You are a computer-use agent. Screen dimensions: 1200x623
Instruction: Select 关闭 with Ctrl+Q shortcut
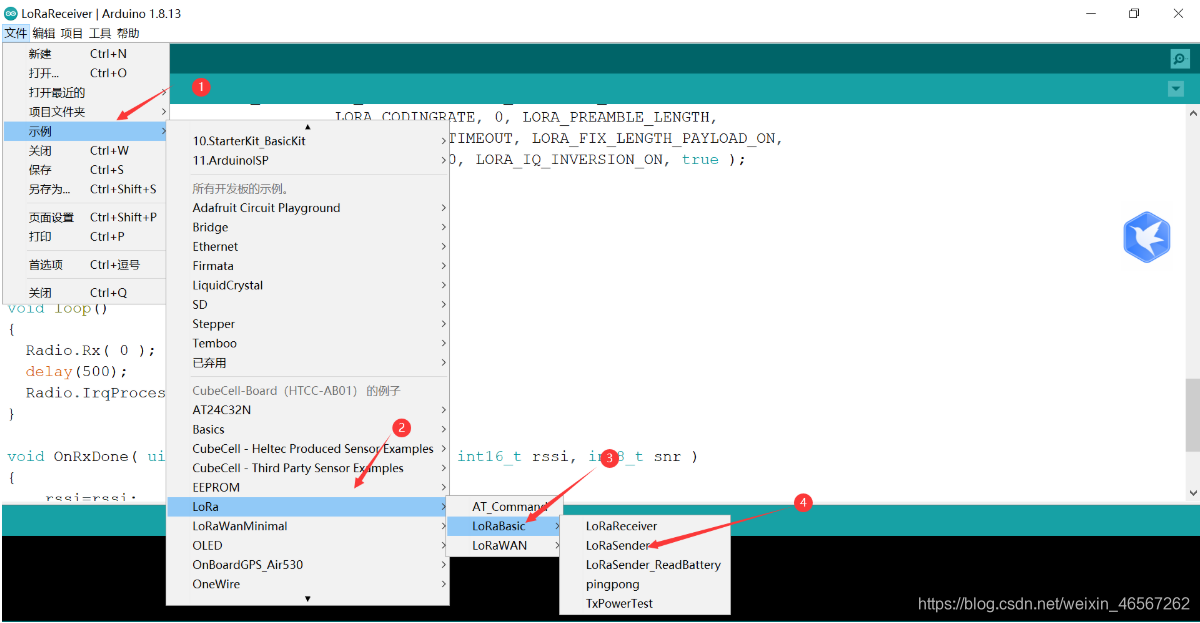point(86,293)
